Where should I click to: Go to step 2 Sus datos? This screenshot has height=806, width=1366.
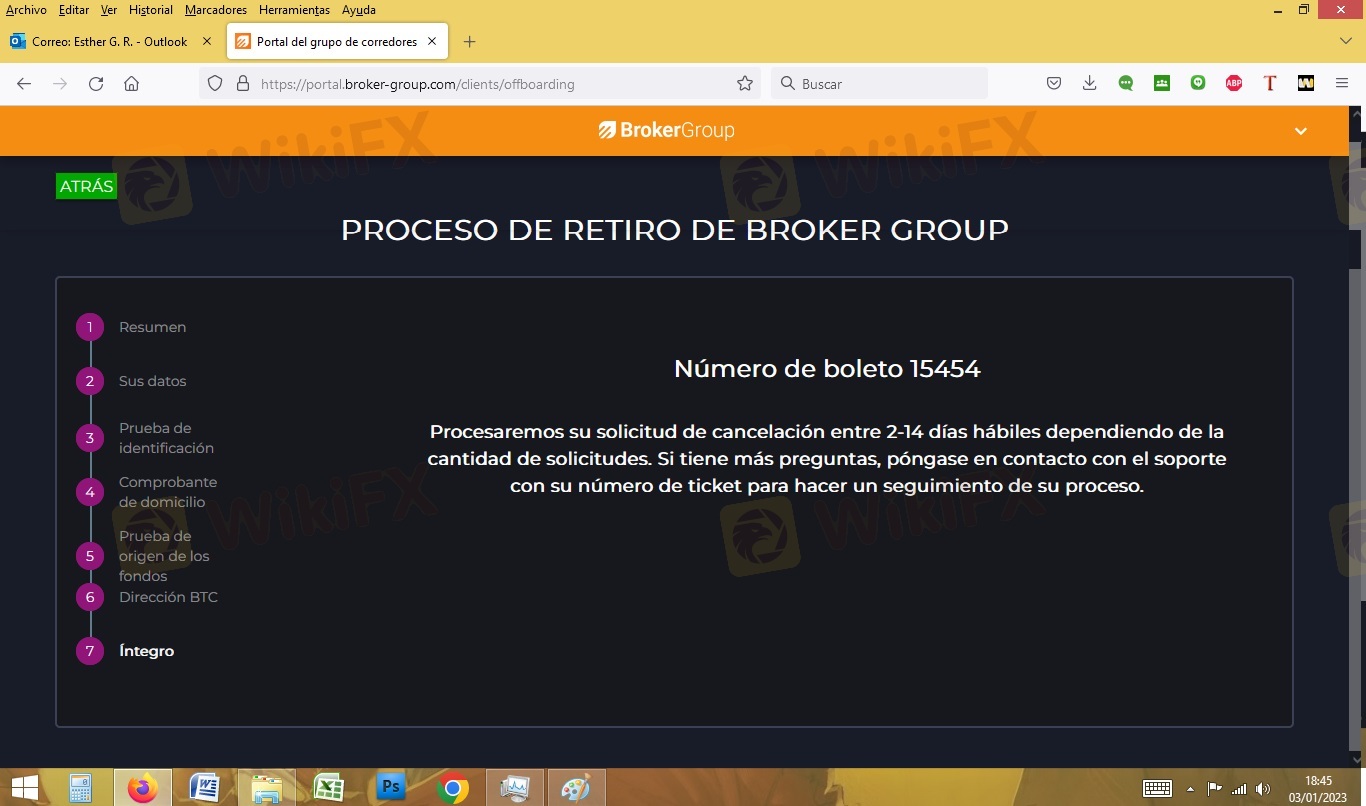click(131, 381)
